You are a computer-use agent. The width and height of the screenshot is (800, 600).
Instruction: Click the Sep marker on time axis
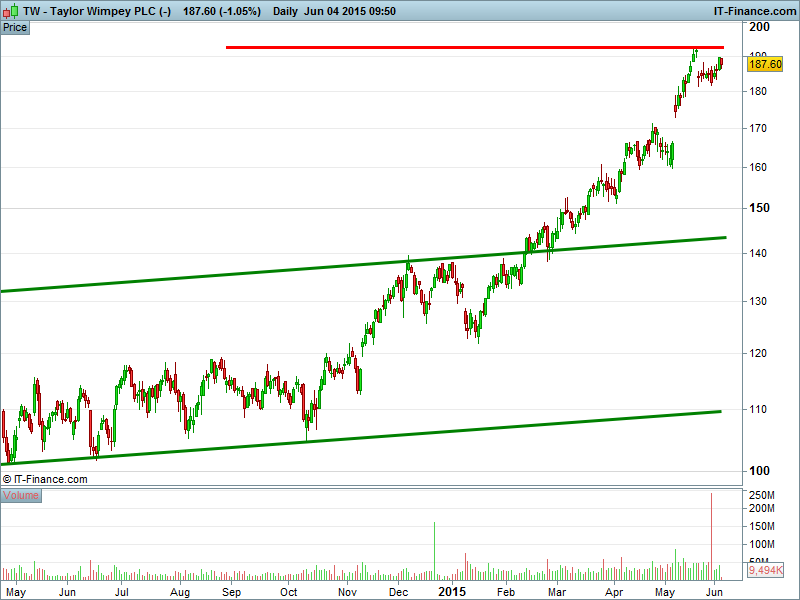[x=232, y=592]
